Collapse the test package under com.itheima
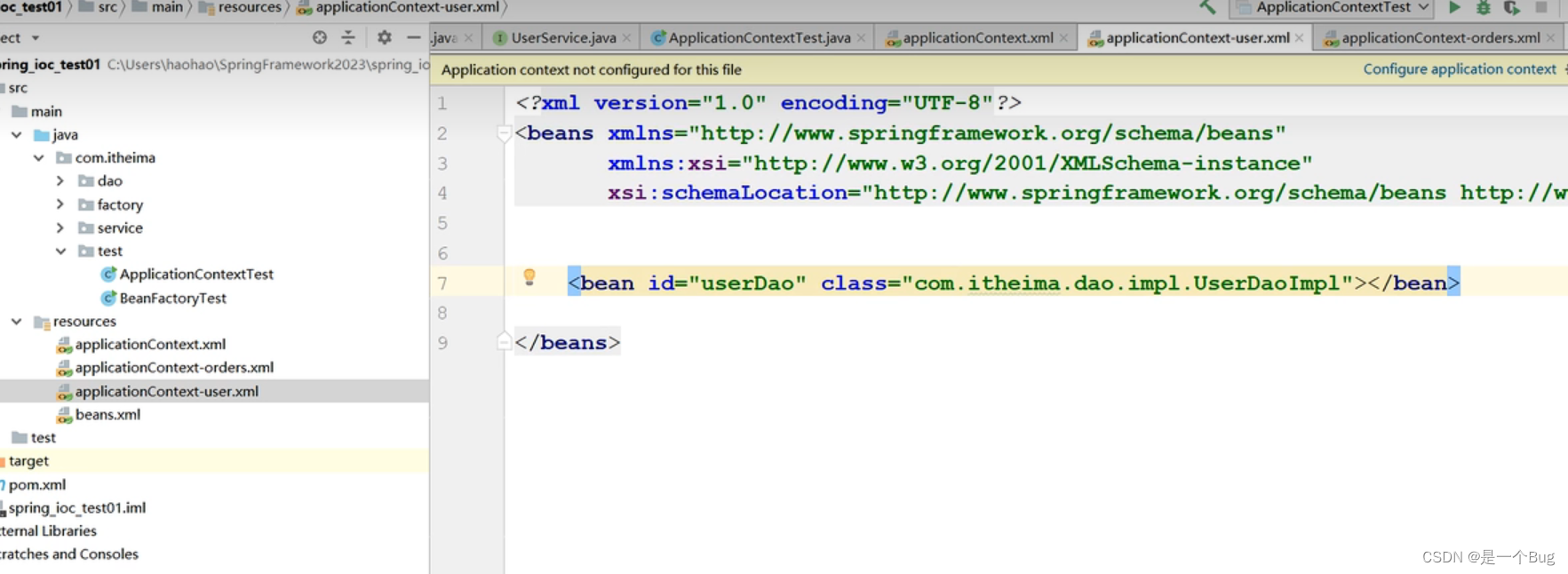Screen dimensions: 1568x574 (60, 251)
